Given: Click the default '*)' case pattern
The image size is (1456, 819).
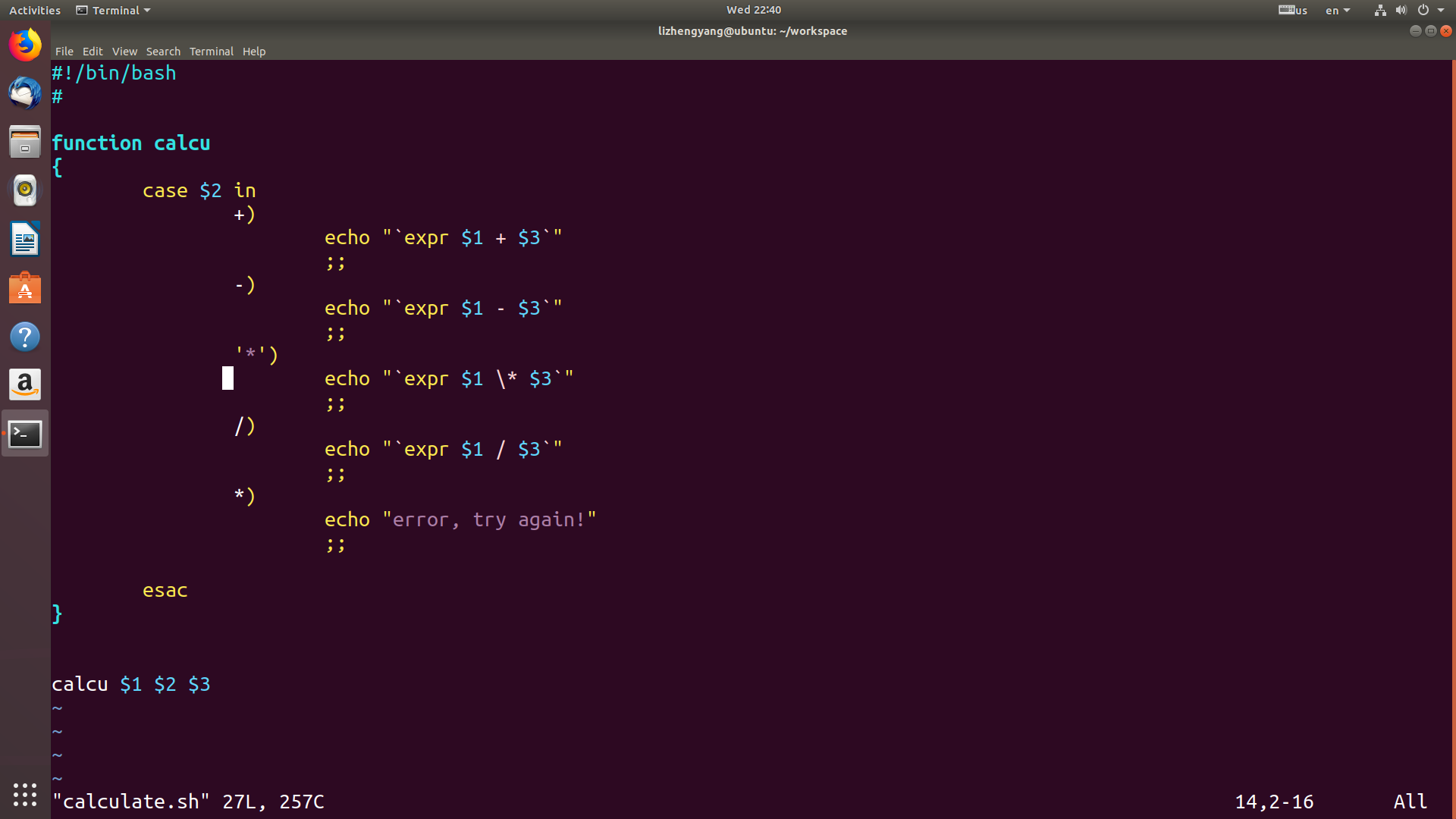Looking at the screenshot, I should [x=244, y=497].
